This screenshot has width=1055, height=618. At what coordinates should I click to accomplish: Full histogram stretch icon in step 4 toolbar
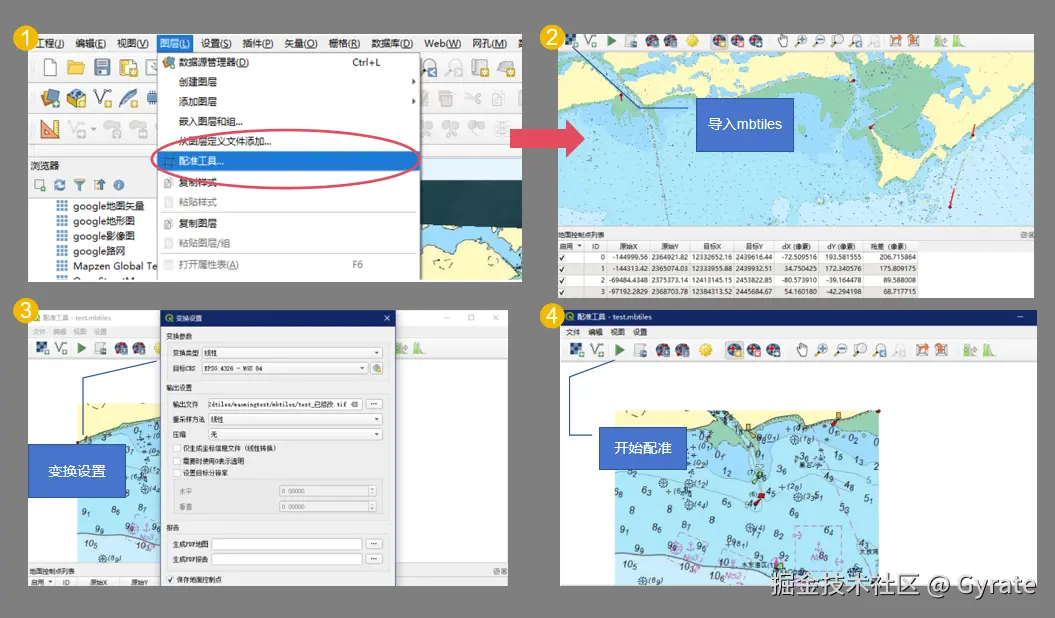coord(970,350)
